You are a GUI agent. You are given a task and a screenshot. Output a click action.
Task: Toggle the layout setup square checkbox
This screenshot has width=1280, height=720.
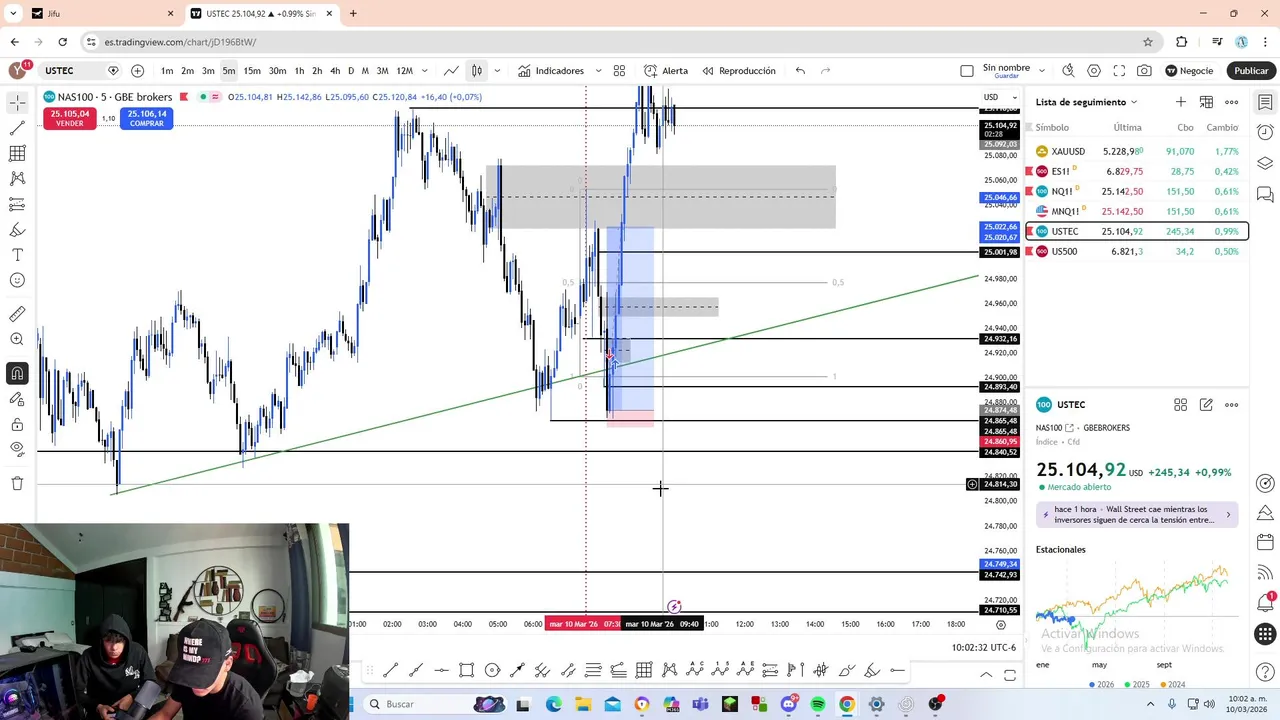tap(967, 71)
